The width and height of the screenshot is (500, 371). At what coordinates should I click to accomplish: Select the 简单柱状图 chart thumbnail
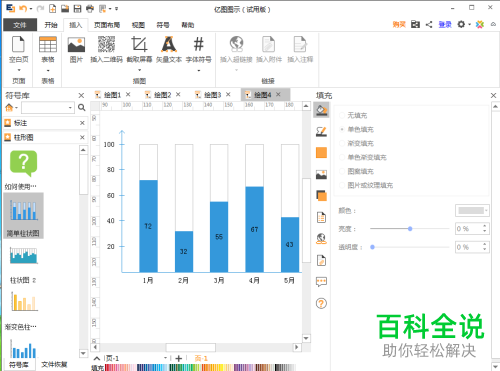click(x=23, y=216)
